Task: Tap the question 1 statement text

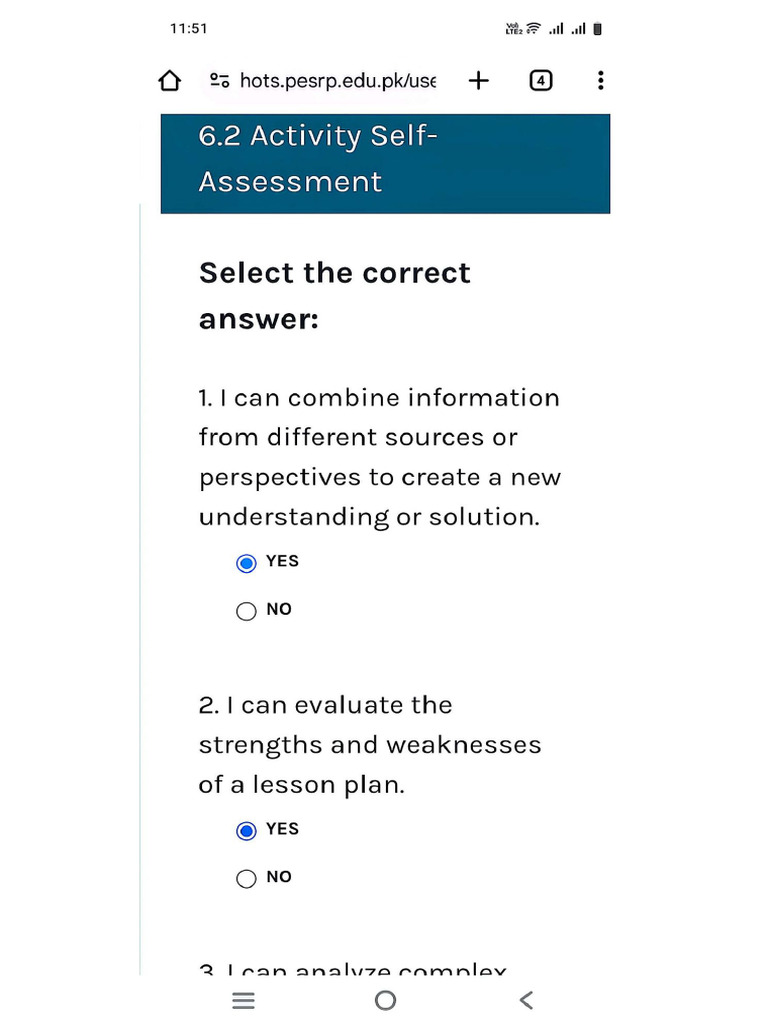Action: (x=379, y=457)
